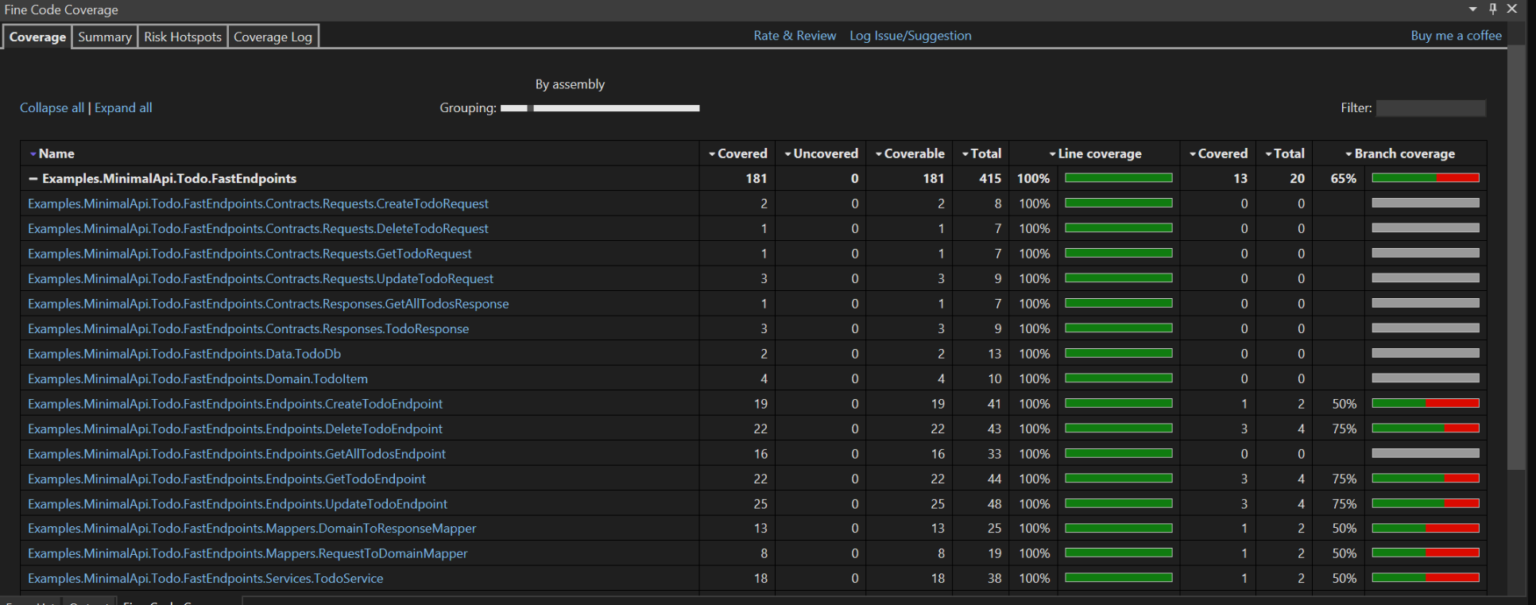Pin the Fine Code Coverage window
1536x605 pixels.
click(1493, 9)
